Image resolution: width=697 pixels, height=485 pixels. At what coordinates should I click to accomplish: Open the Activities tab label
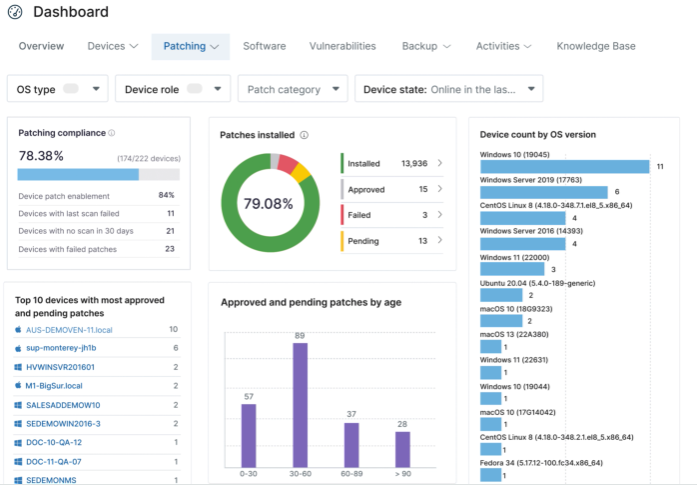click(497, 46)
